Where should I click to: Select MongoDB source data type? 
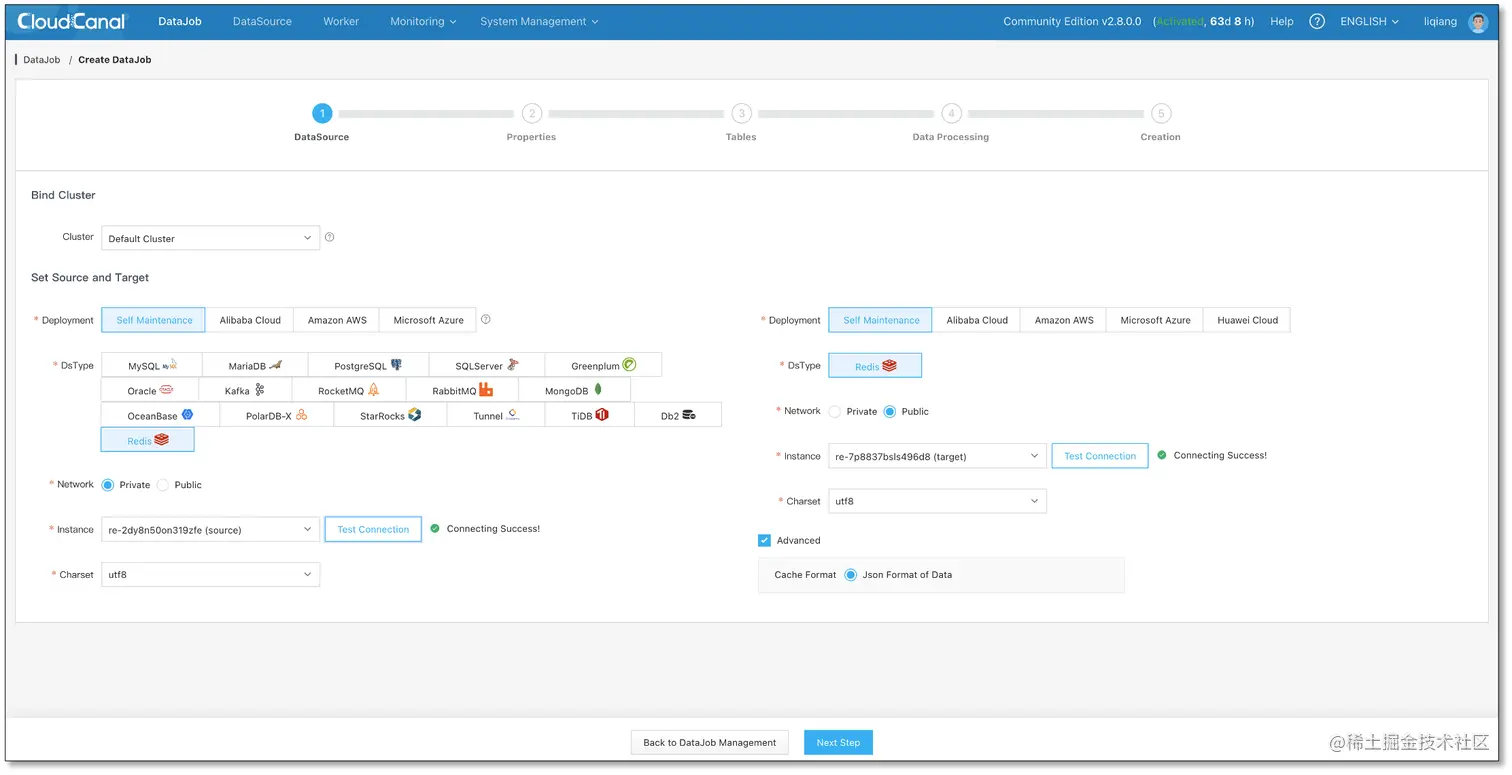574,391
